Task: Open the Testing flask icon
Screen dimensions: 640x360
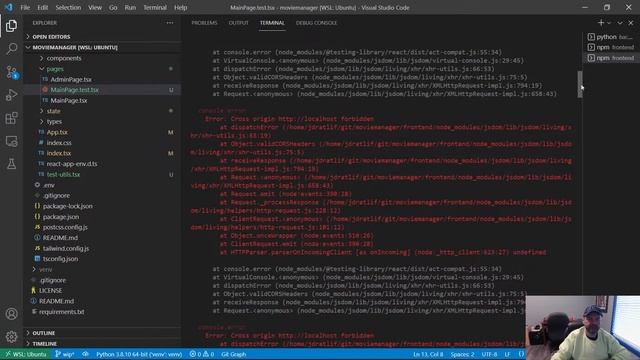Action: (11, 164)
